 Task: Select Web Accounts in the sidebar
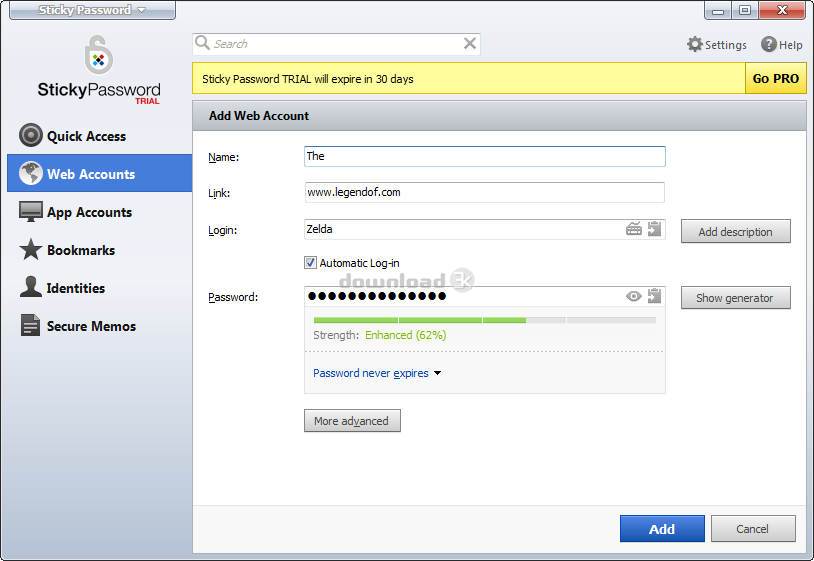click(99, 173)
